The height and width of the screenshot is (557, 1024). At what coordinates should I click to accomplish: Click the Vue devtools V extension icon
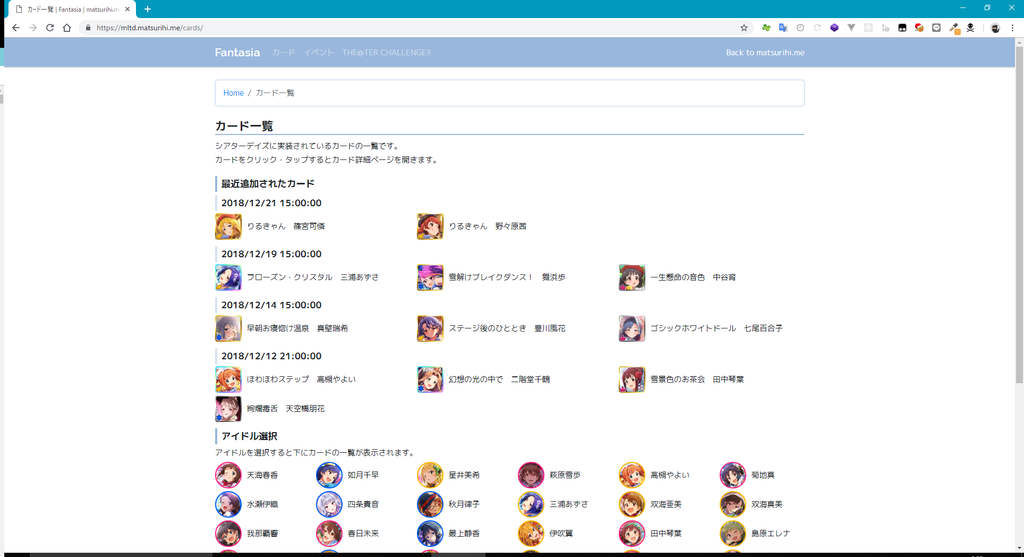(x=851, y=28)
